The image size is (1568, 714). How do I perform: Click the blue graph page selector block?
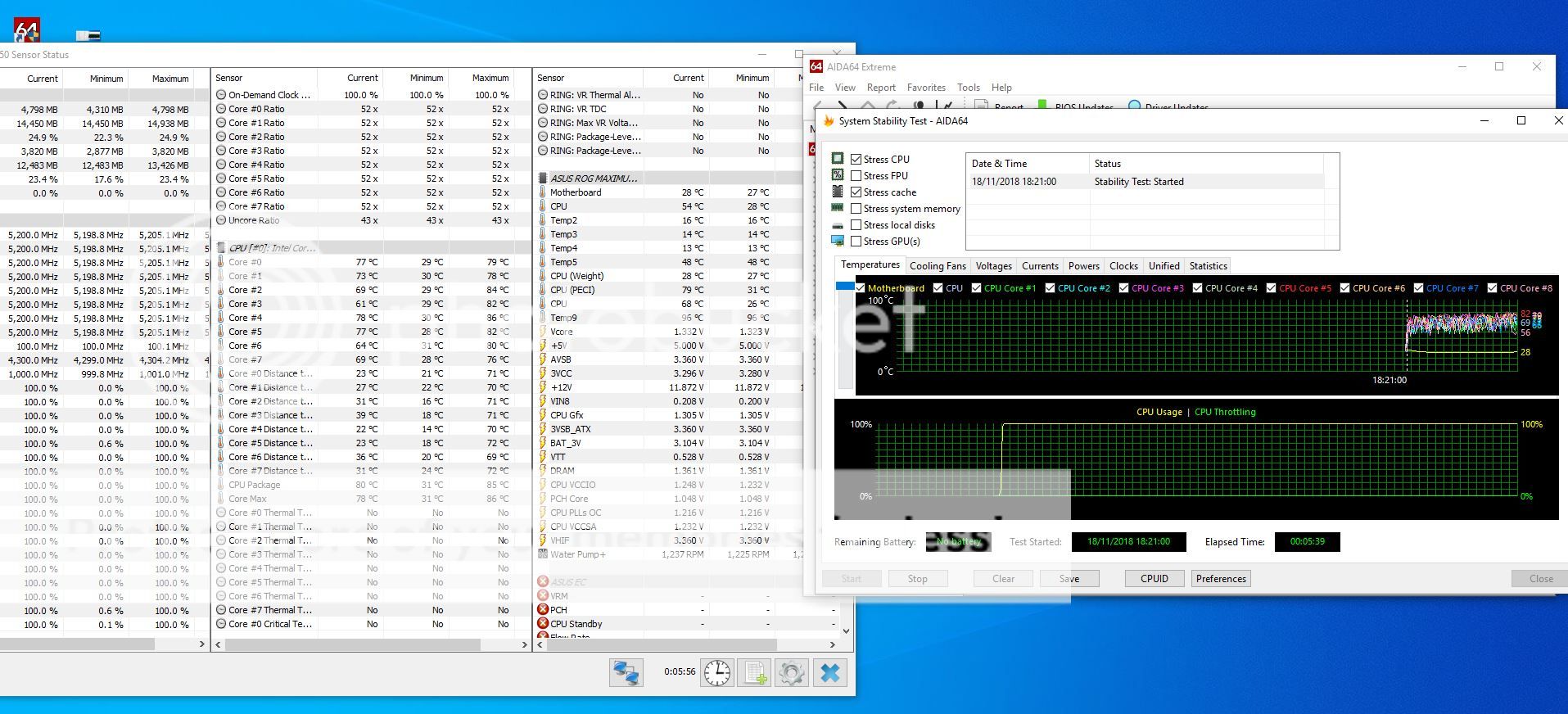[x=845, y=286]
